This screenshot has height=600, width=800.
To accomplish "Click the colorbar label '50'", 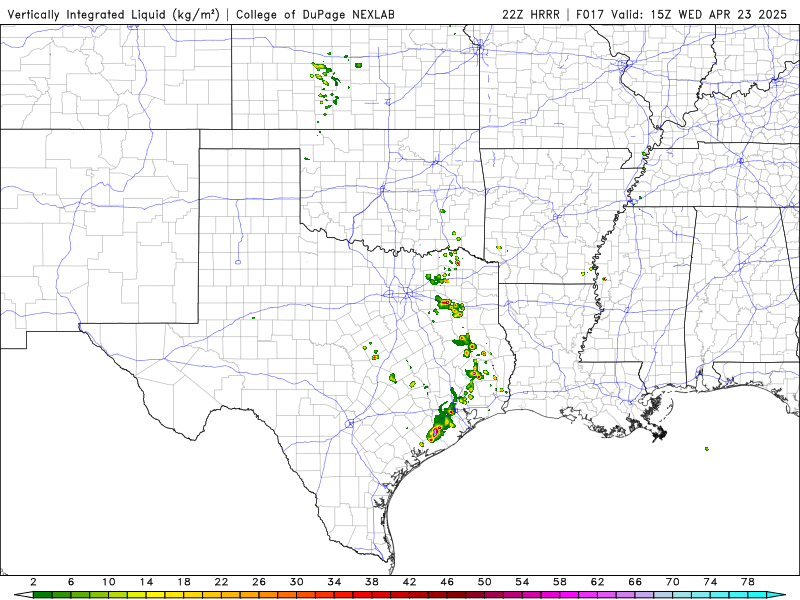I will point(485,582).
